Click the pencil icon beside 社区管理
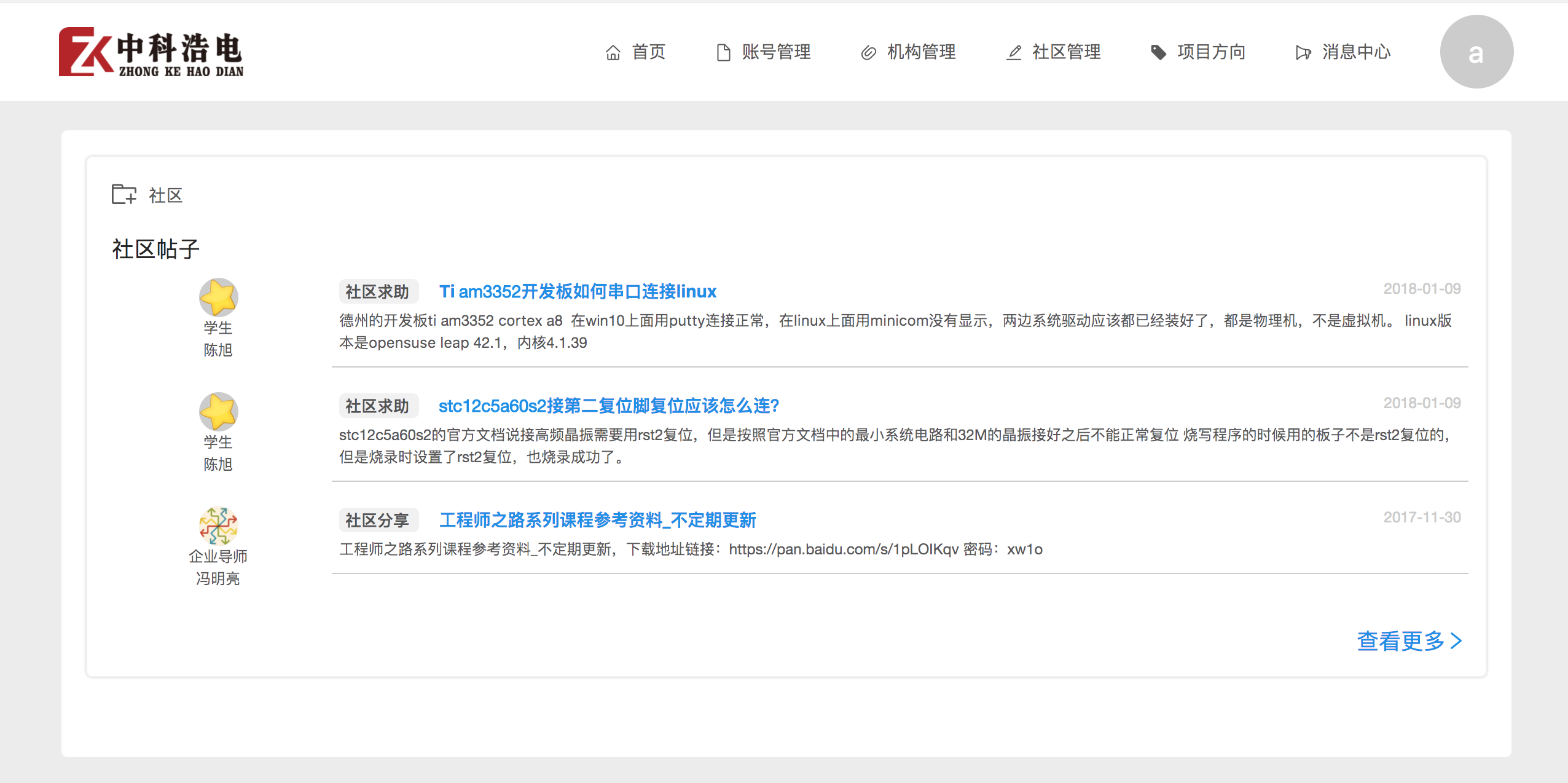The height and width of the screenshot is (783, 1568). tap(1014, 53)
